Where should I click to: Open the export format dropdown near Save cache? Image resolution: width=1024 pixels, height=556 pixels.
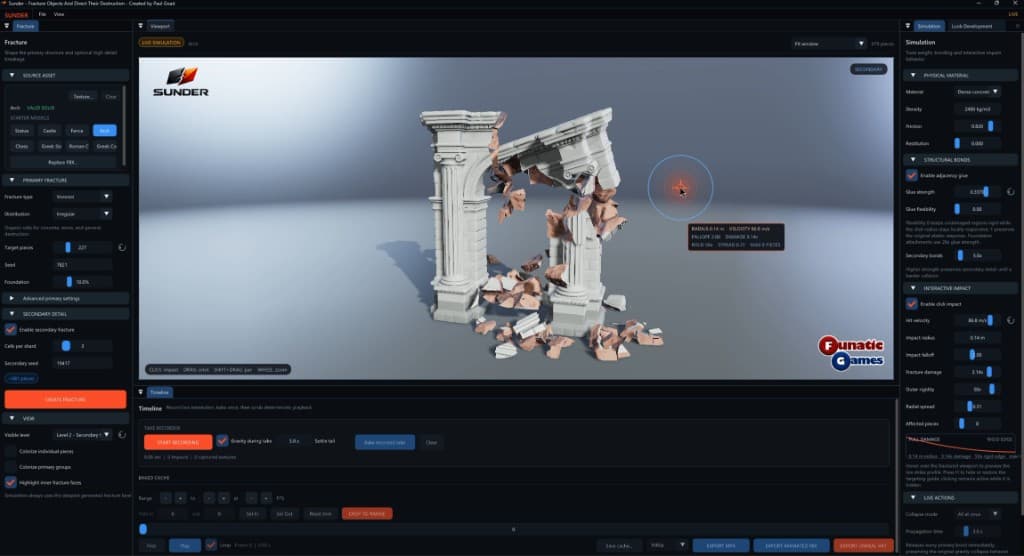[667, 545]
